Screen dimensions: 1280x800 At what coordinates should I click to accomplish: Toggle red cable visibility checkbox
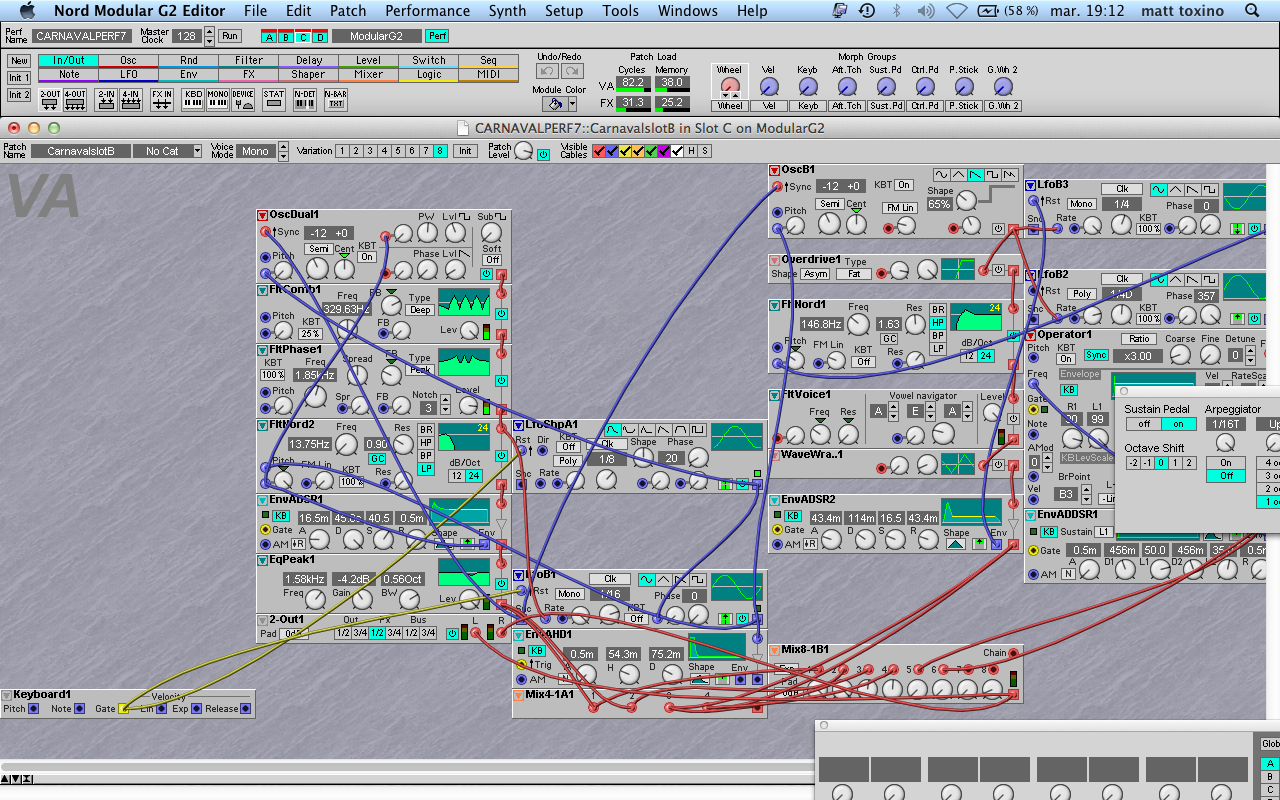click(598, 151)
